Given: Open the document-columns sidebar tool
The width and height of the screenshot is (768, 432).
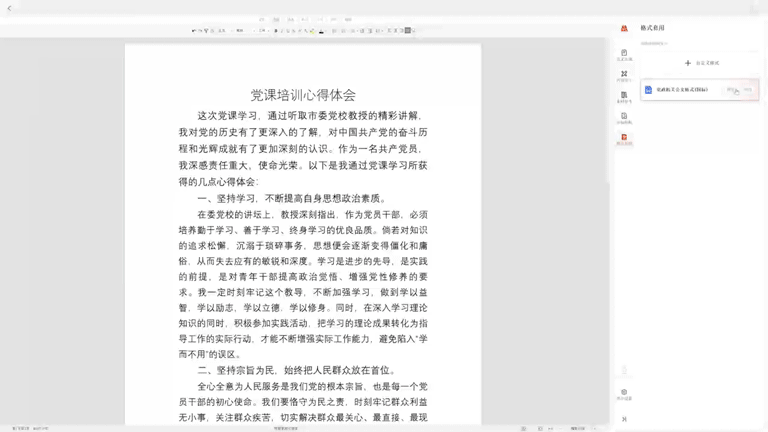Looking at the screenshot, I should point(624,97).
